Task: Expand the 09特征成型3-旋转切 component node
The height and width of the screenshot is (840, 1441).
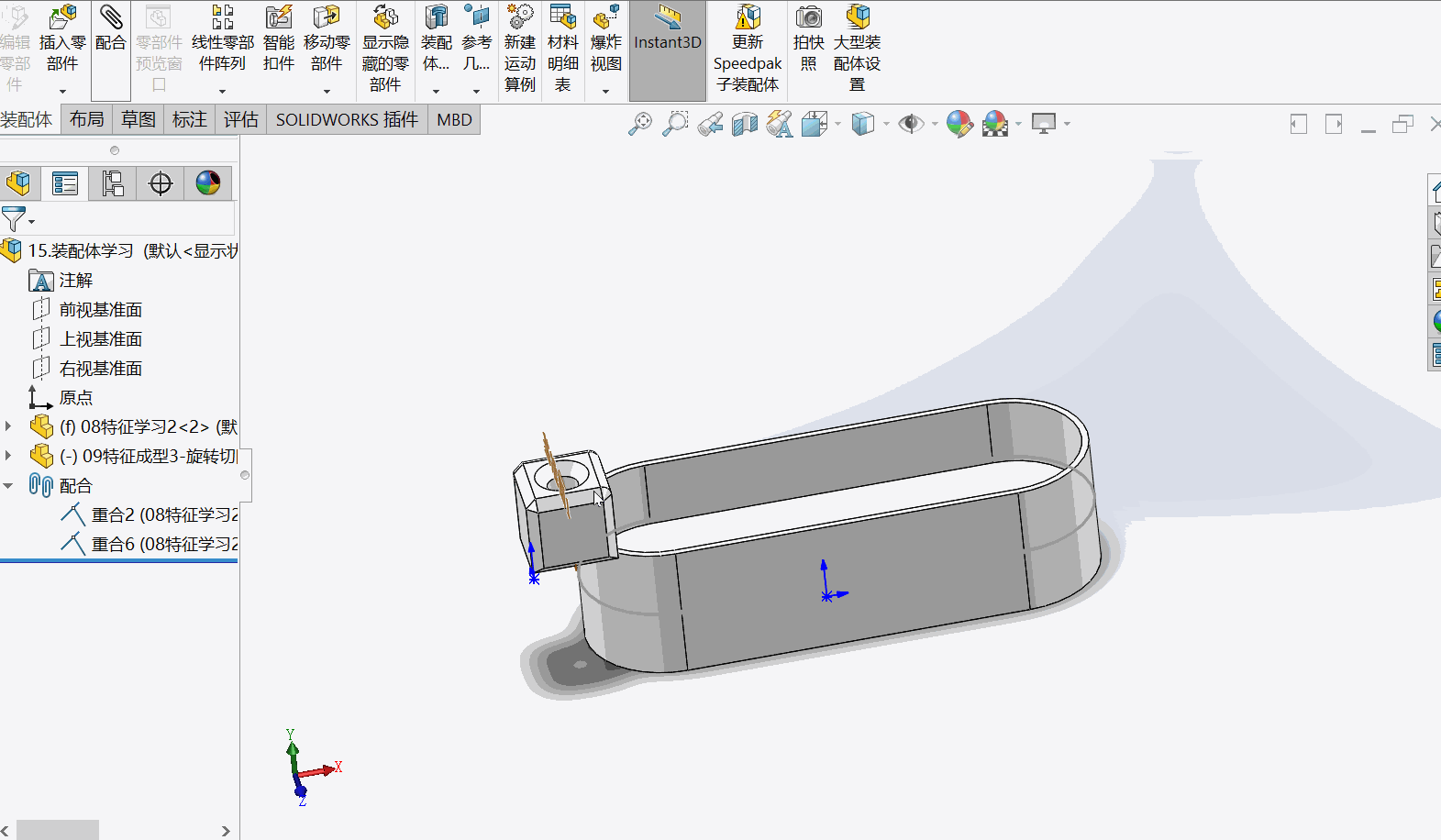Action: point(8,456)
